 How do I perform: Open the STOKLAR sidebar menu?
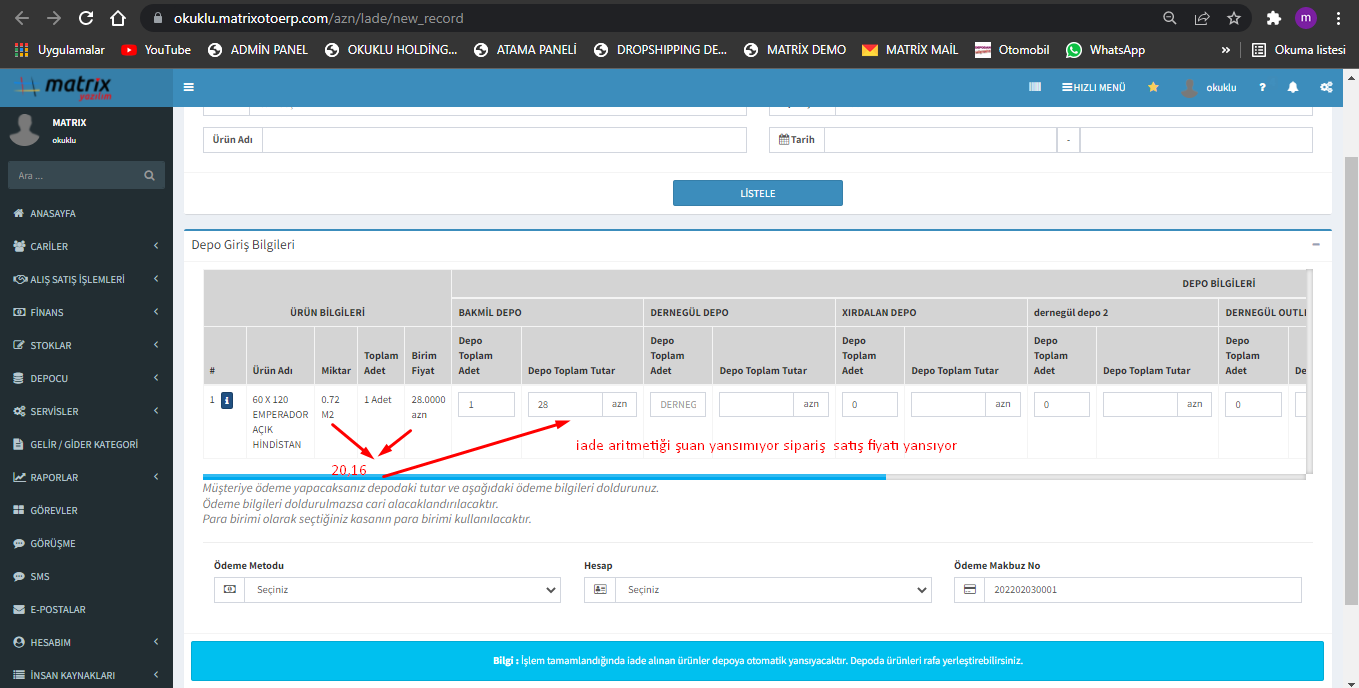86,345
